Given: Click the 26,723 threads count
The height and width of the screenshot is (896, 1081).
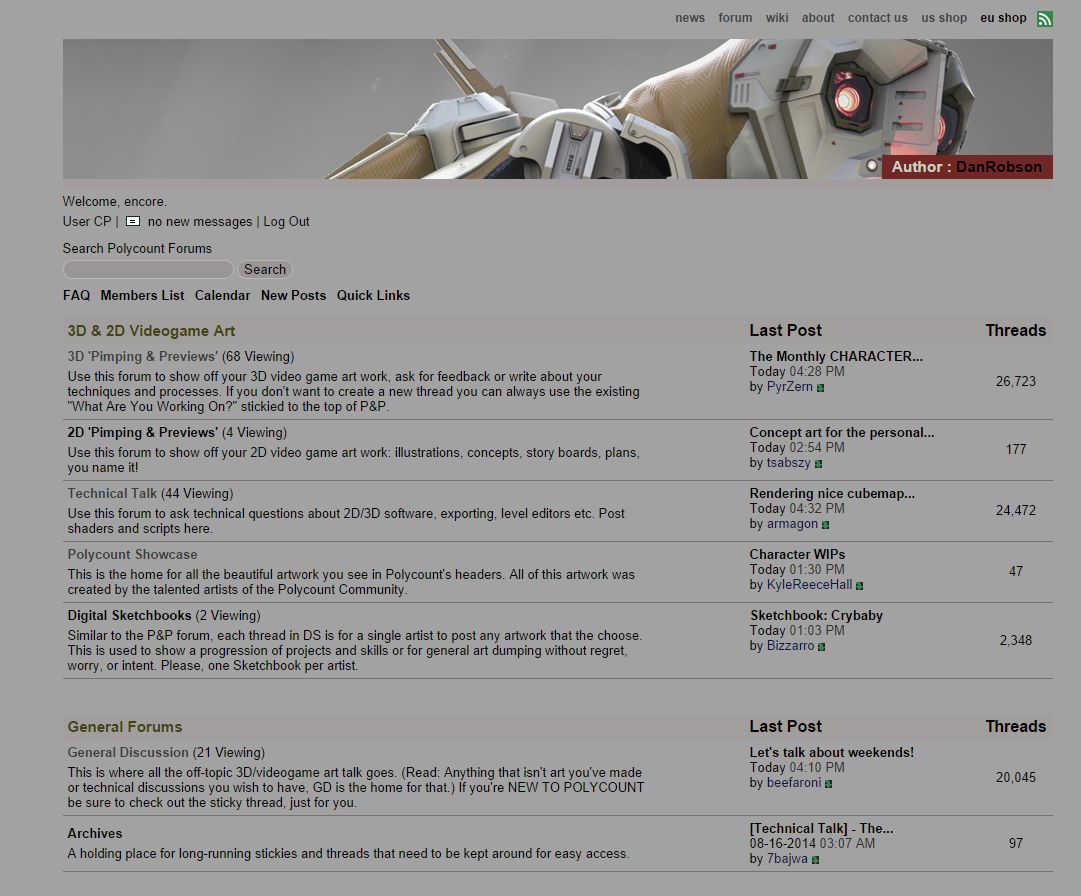Looking at the screenshot, I should tap(1016, 381).
